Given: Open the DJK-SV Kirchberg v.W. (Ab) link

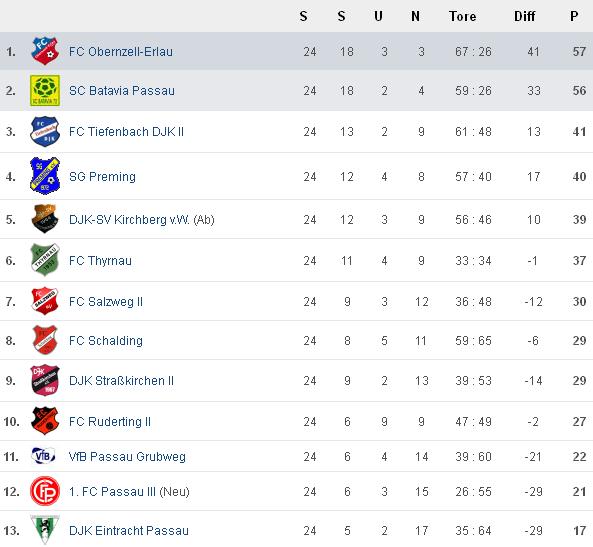Looking at the screenshot, I should coord(141,219).
